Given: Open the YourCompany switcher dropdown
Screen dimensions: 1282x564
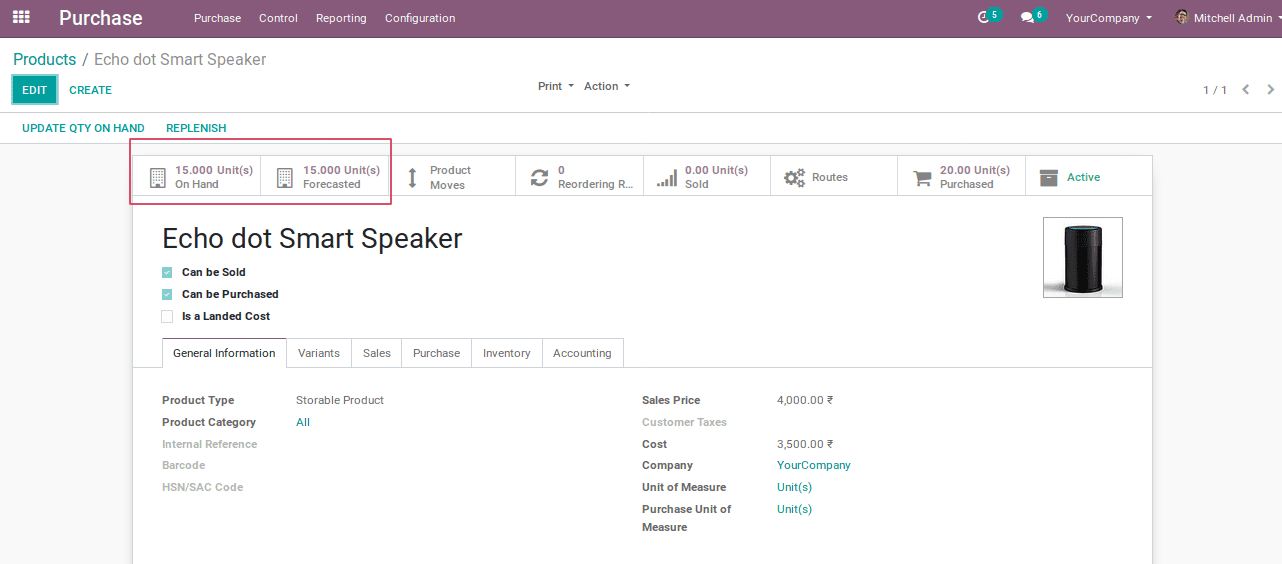Looking at the screenshot, I should click(1109, 18).
